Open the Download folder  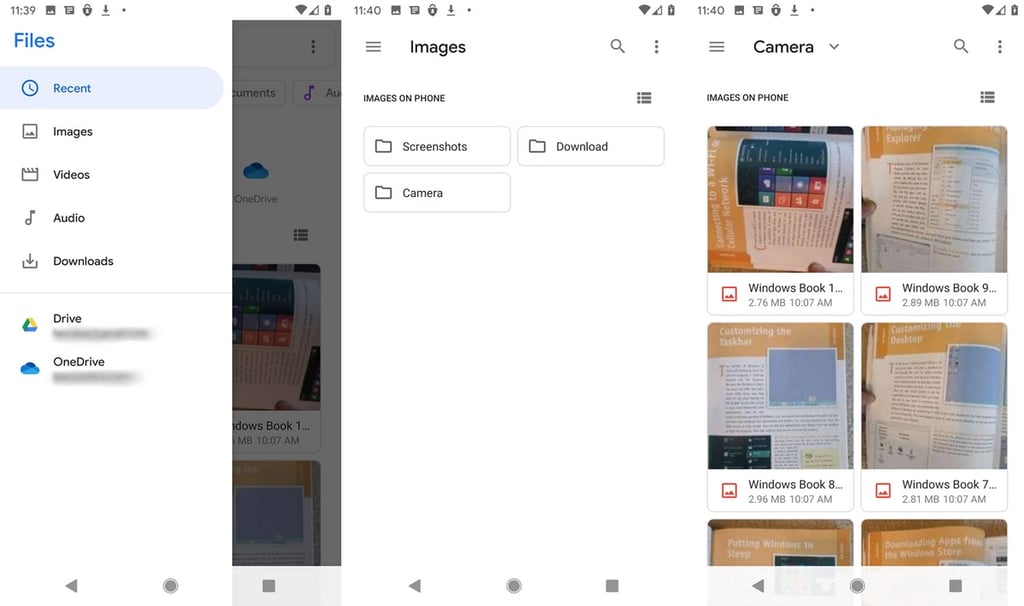590,146
